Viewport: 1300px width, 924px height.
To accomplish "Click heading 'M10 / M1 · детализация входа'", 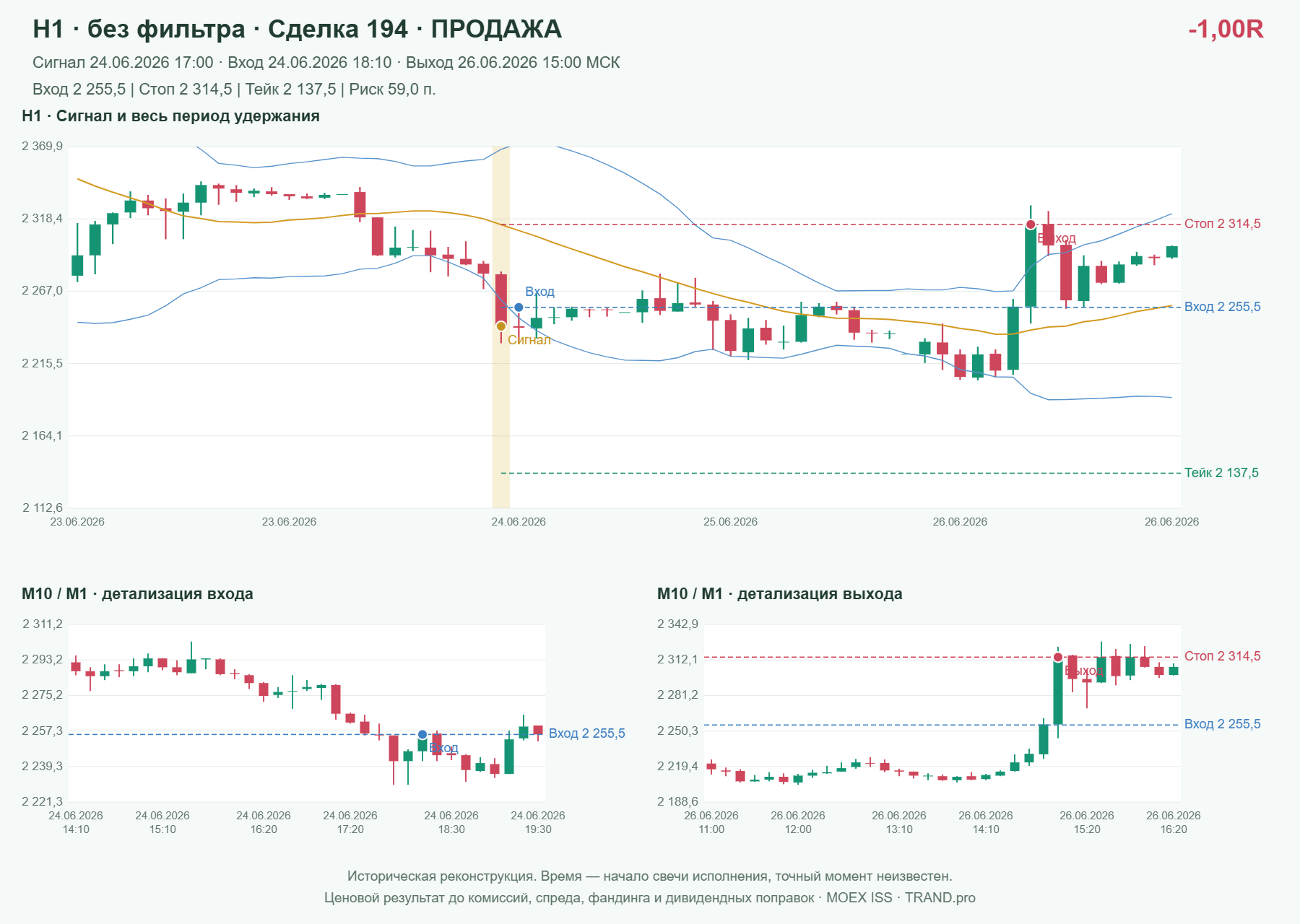I will point(137,594).
